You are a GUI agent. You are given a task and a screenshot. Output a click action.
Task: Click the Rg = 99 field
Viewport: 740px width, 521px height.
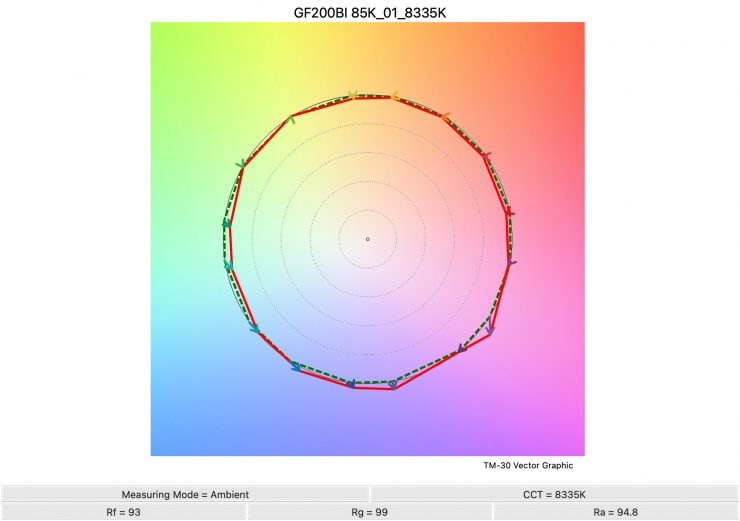pos(369,512)
